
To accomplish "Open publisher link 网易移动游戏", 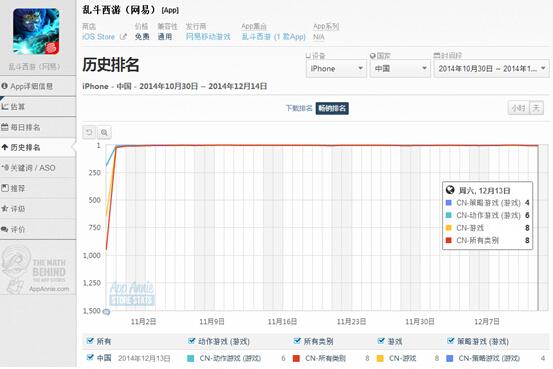I will coord(208,37).
